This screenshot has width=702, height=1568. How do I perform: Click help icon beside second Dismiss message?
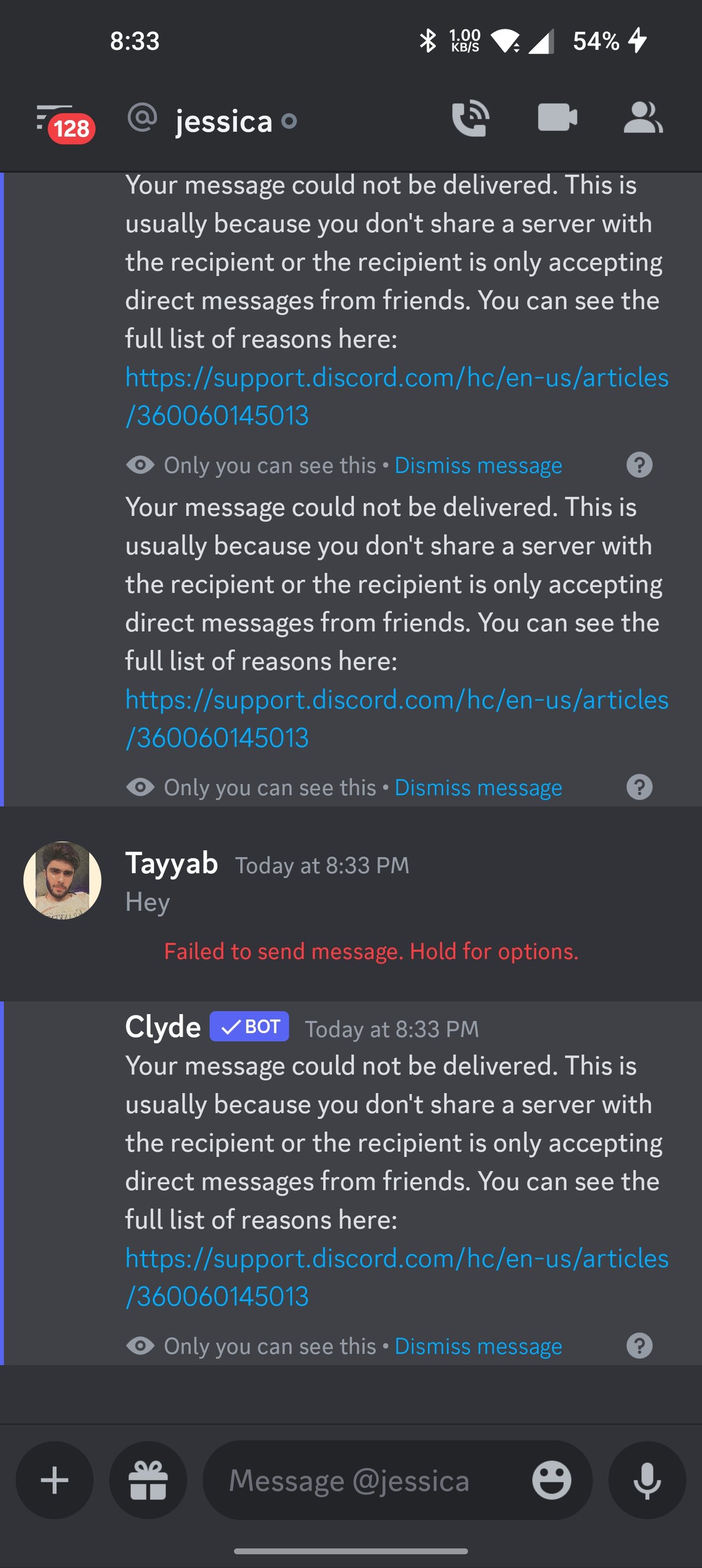click(639, 787)
